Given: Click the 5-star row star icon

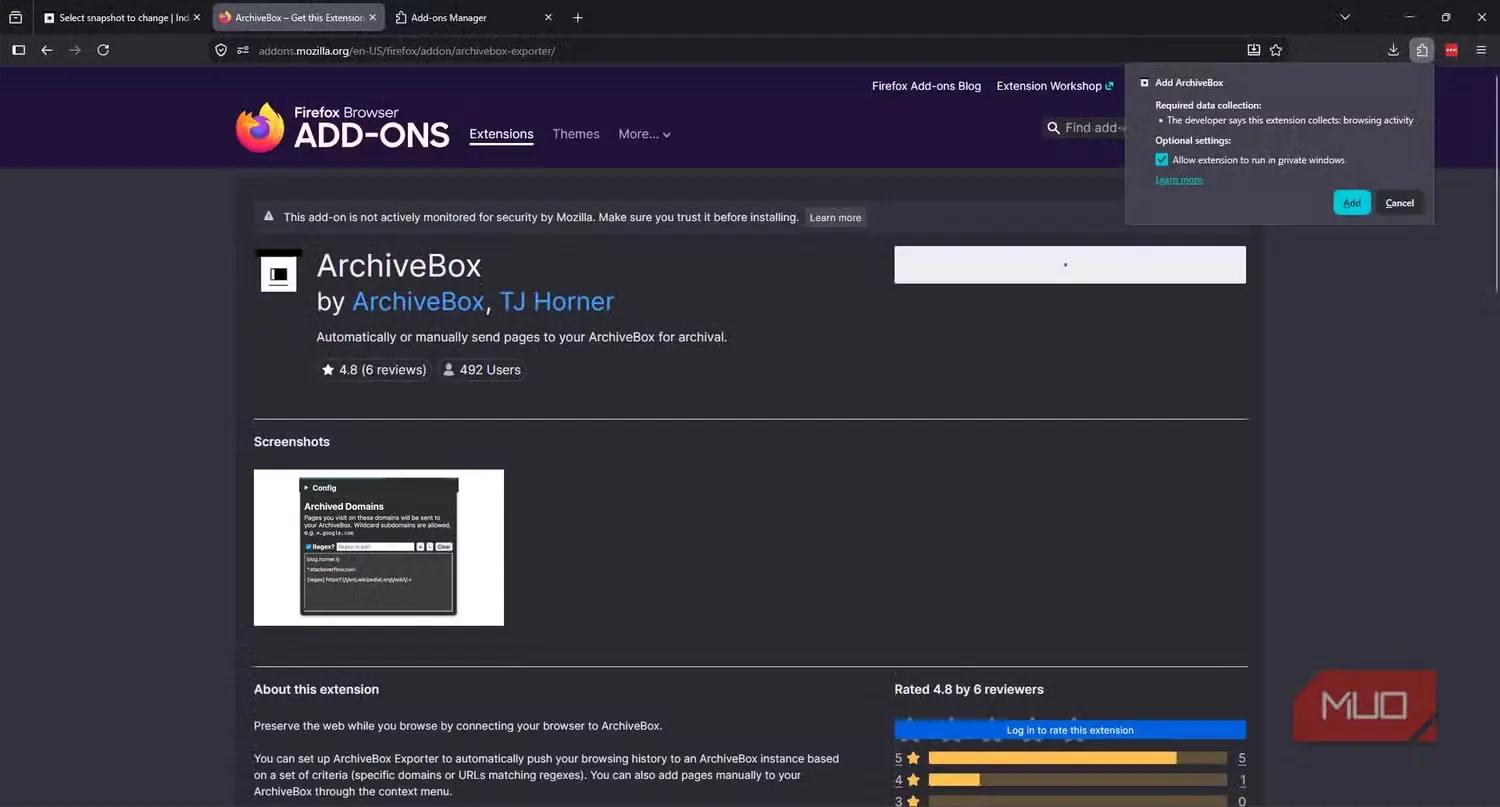Looking at the screenshot, I should pyautogui.click(x=913, y=758).
